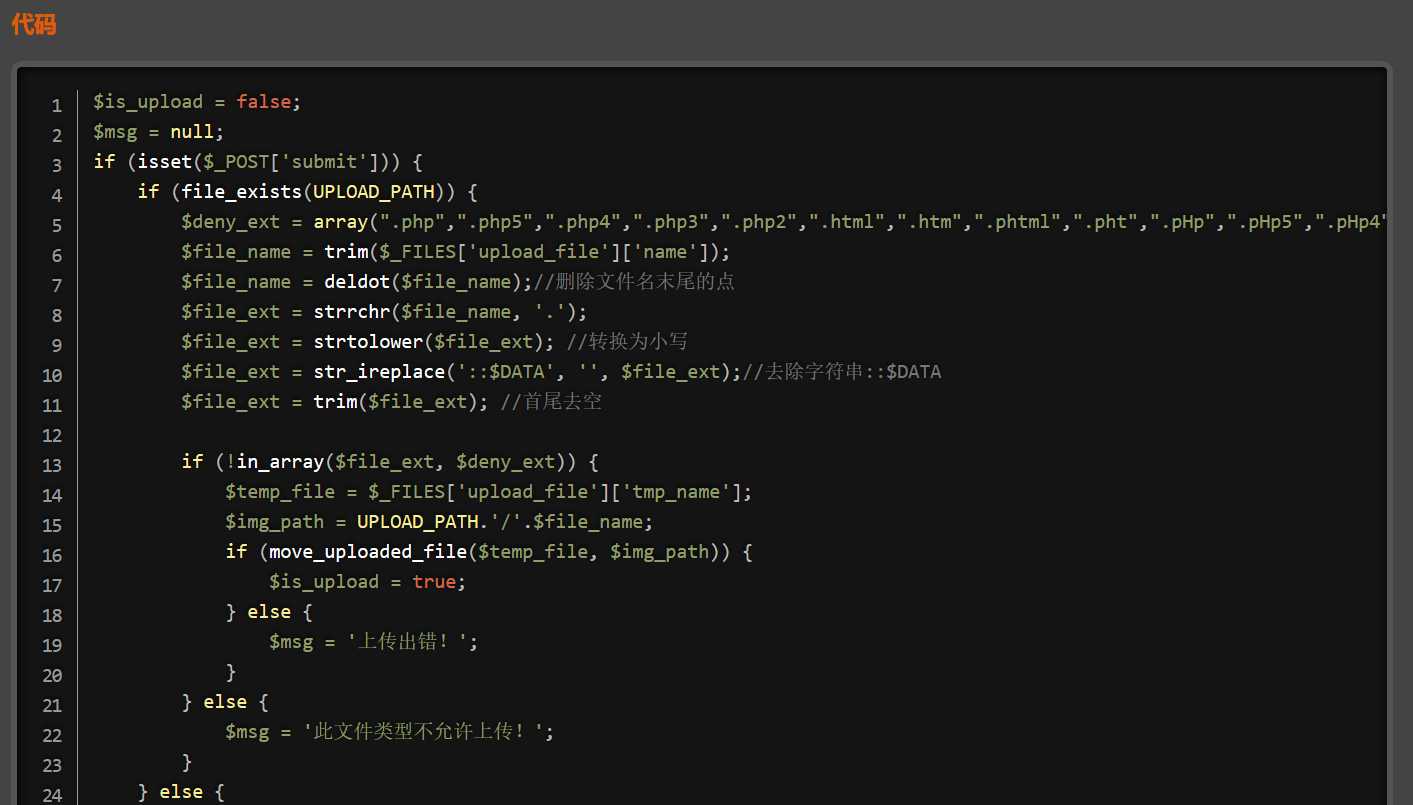This screenshot has height=805, width=1413.
Task: Click the text '$is_upload = false;'
Action: [x=197, y=102]
